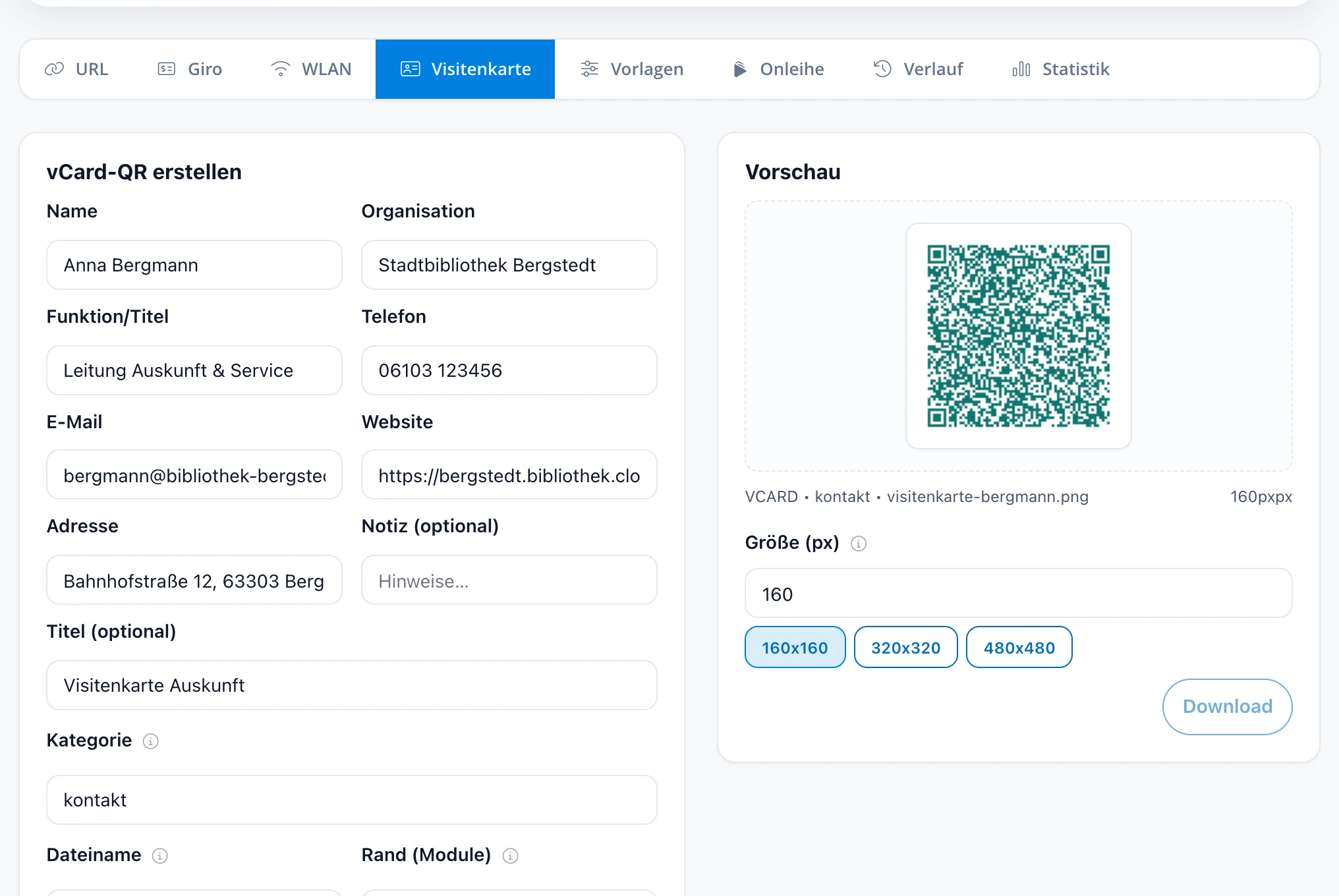Screen dimensions: 1339x896
Task: Choose the 160x160 size preset
Action: click(795, 647)
